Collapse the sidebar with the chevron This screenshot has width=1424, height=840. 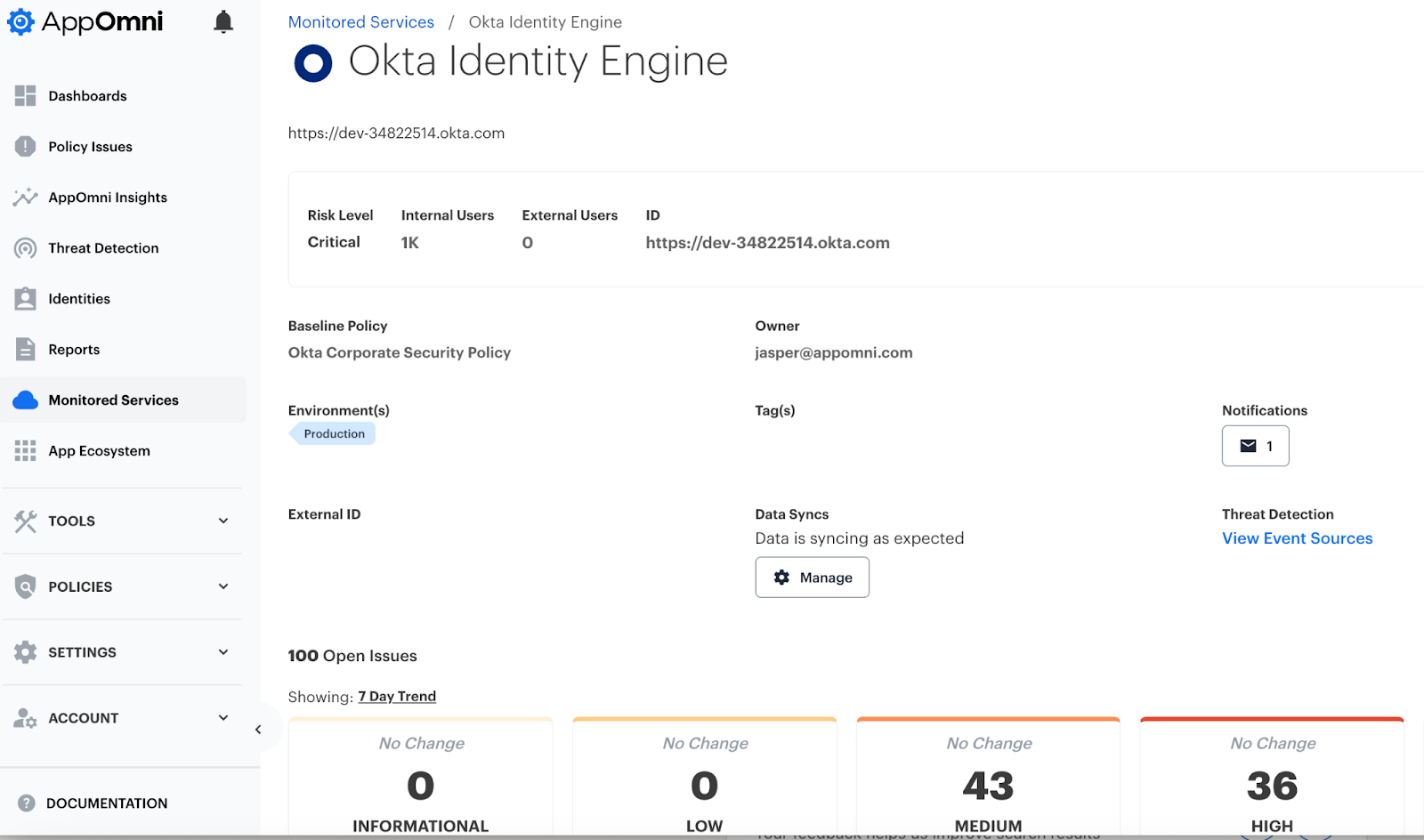[259, 728]
